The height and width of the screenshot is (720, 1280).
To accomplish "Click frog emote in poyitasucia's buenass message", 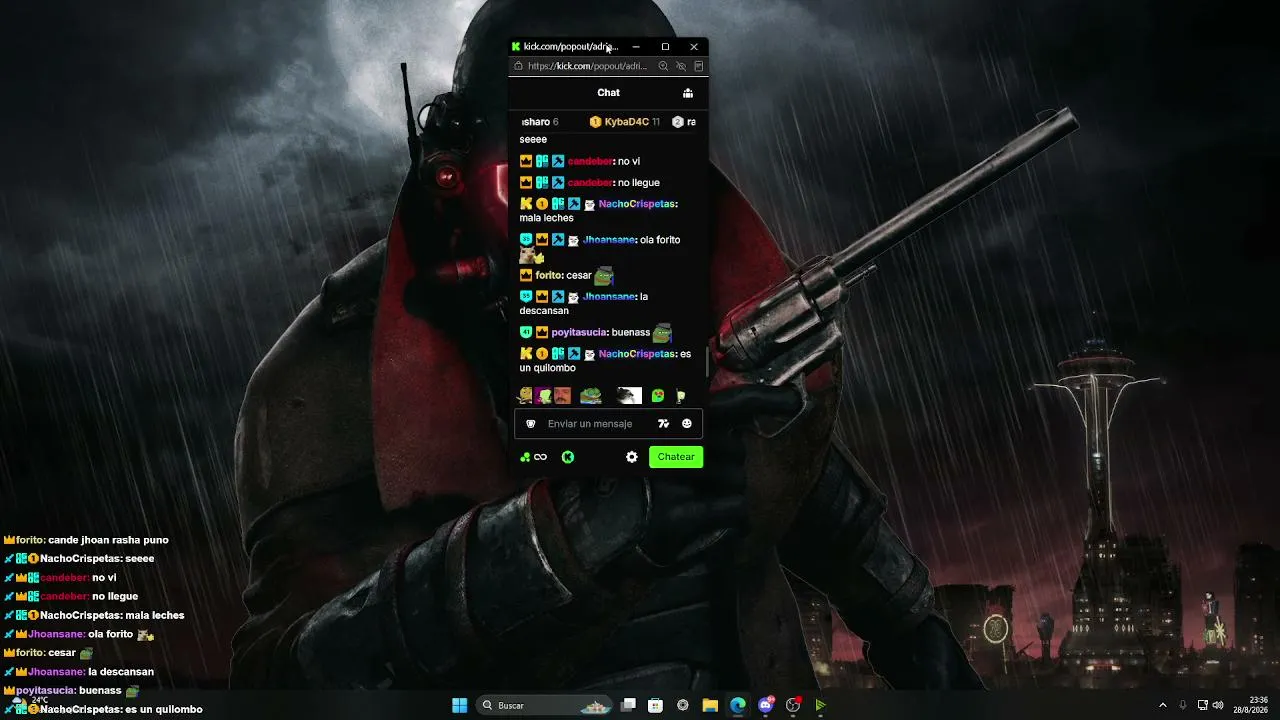I will (662, 332).
